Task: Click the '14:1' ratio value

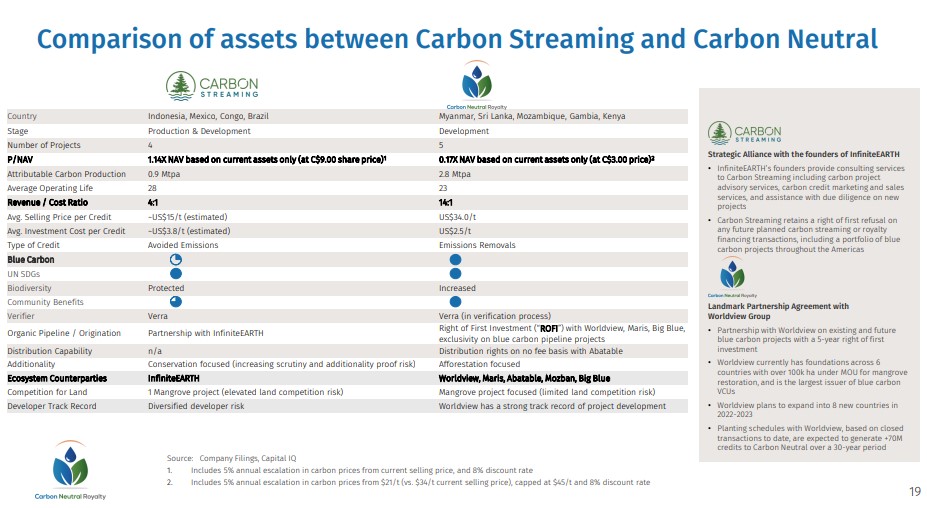Action: click(446, 203)
